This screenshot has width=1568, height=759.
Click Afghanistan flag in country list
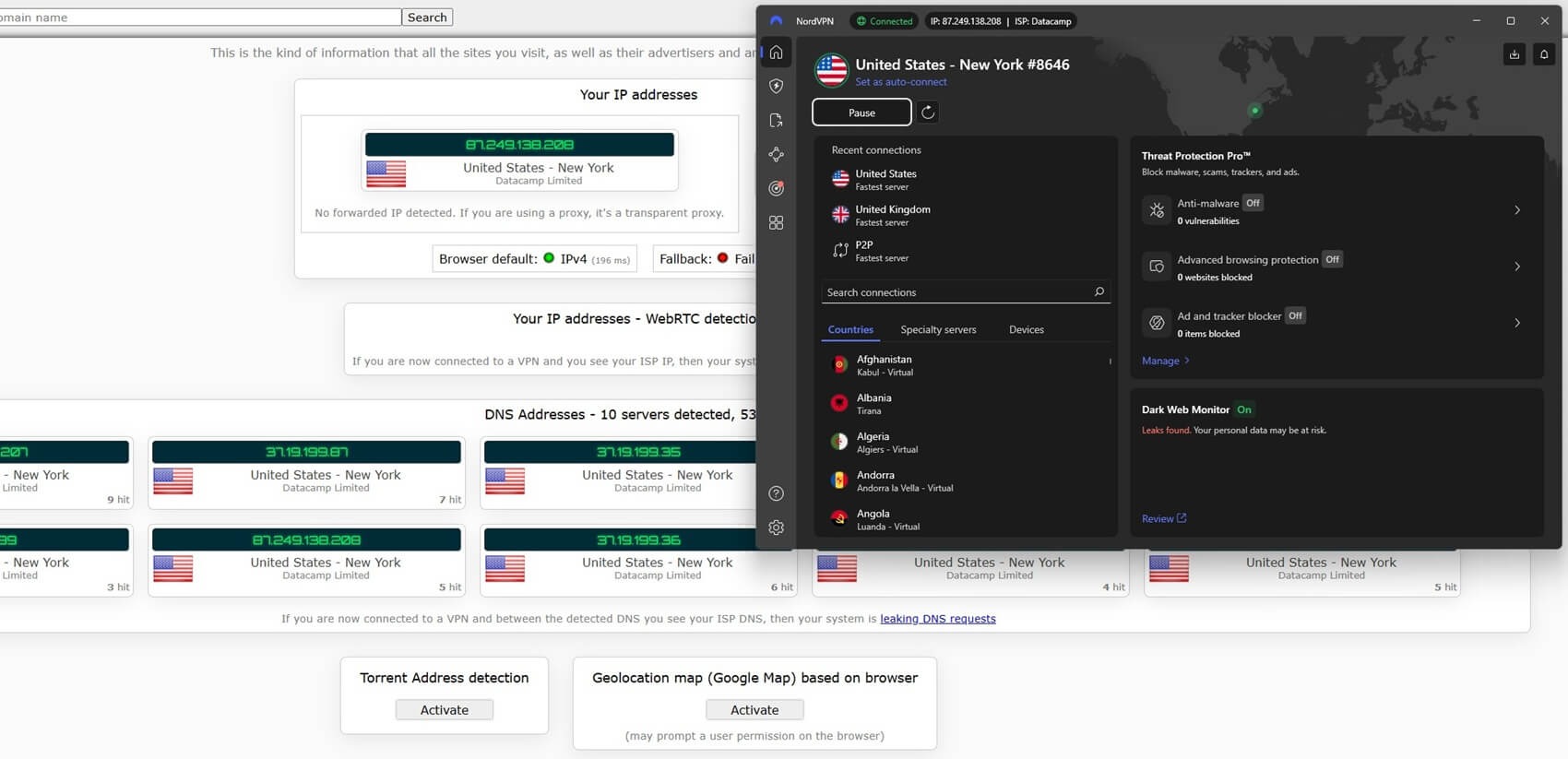point(839,365)
